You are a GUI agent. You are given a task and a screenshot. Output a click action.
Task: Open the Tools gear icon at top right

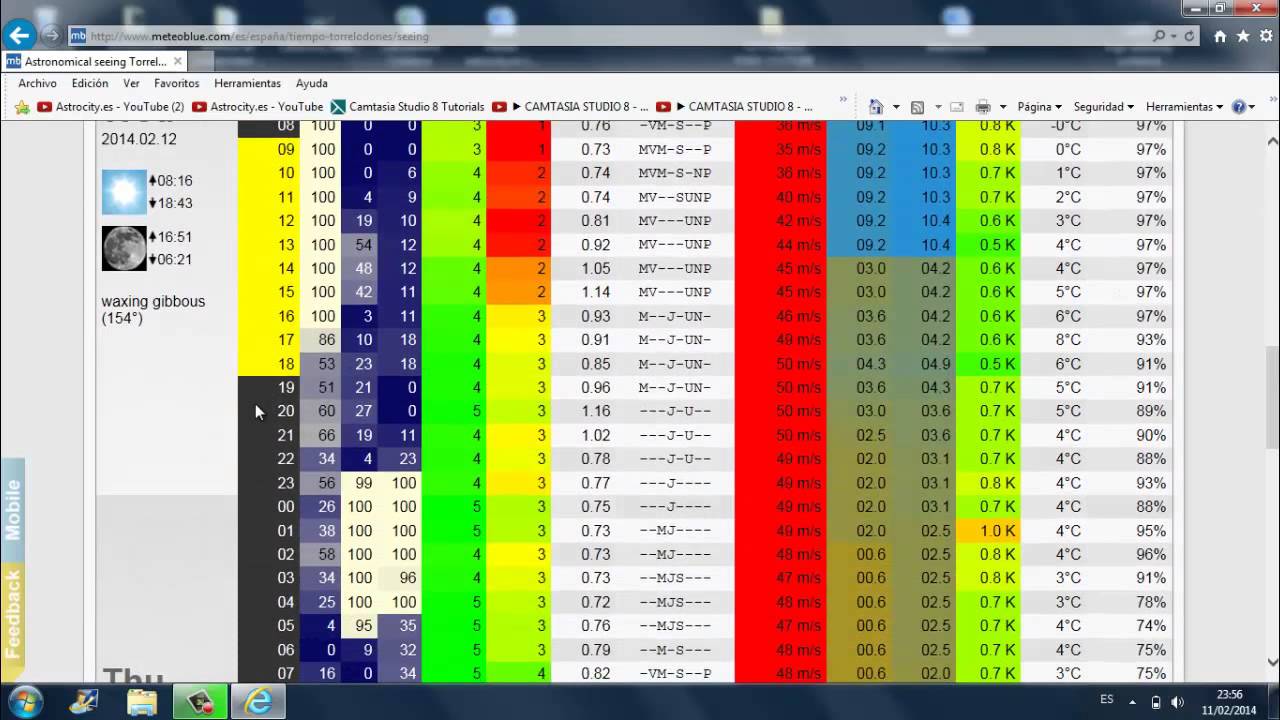[x=1265, y=36]
